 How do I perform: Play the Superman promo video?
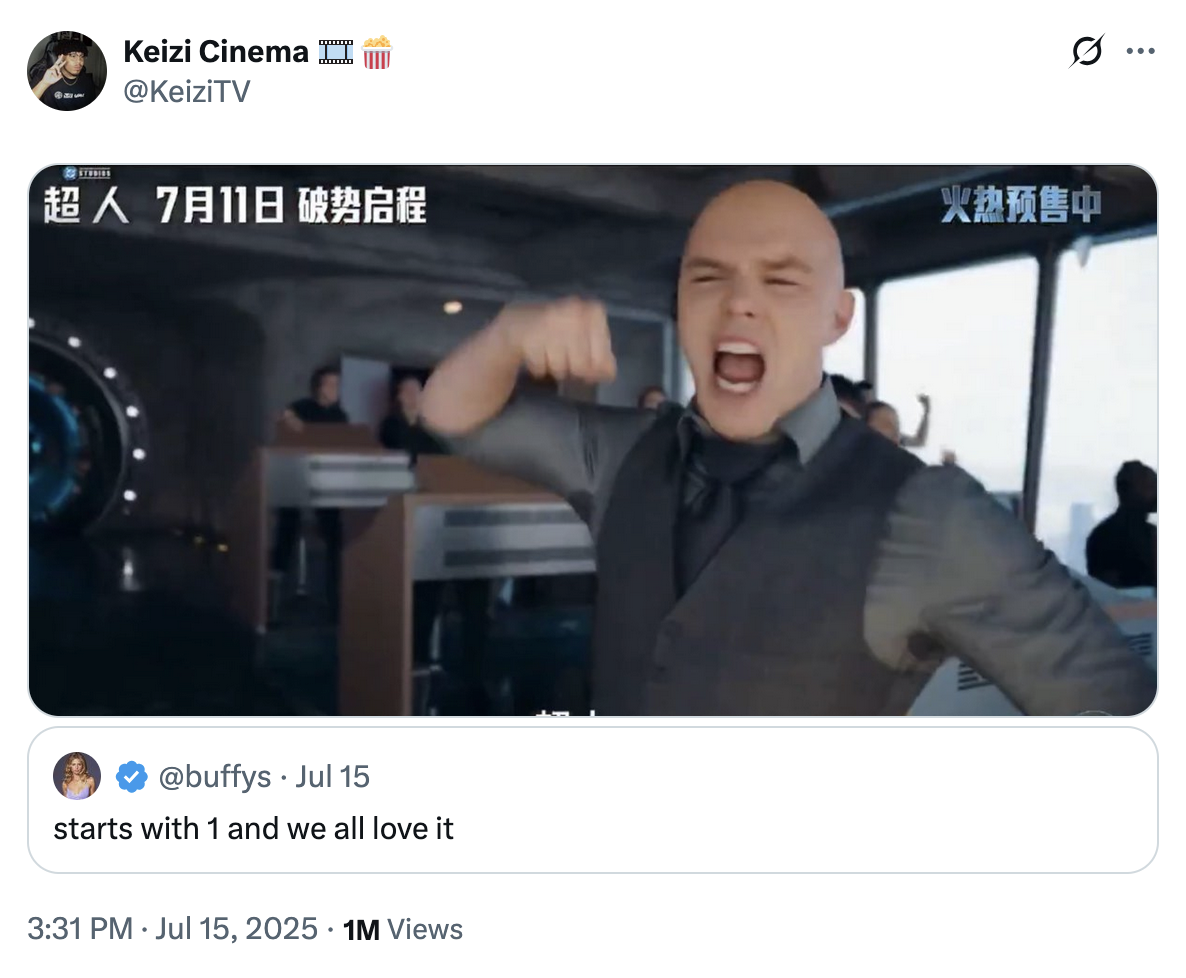pos(593,440)
